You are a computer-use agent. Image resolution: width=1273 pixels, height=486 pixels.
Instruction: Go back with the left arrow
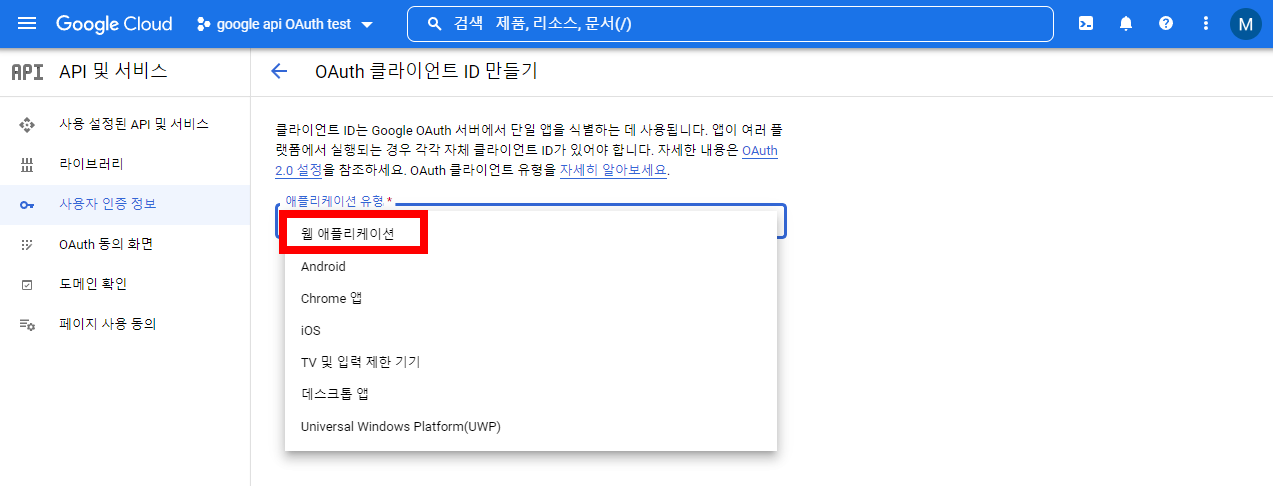(x=279, y=71)
